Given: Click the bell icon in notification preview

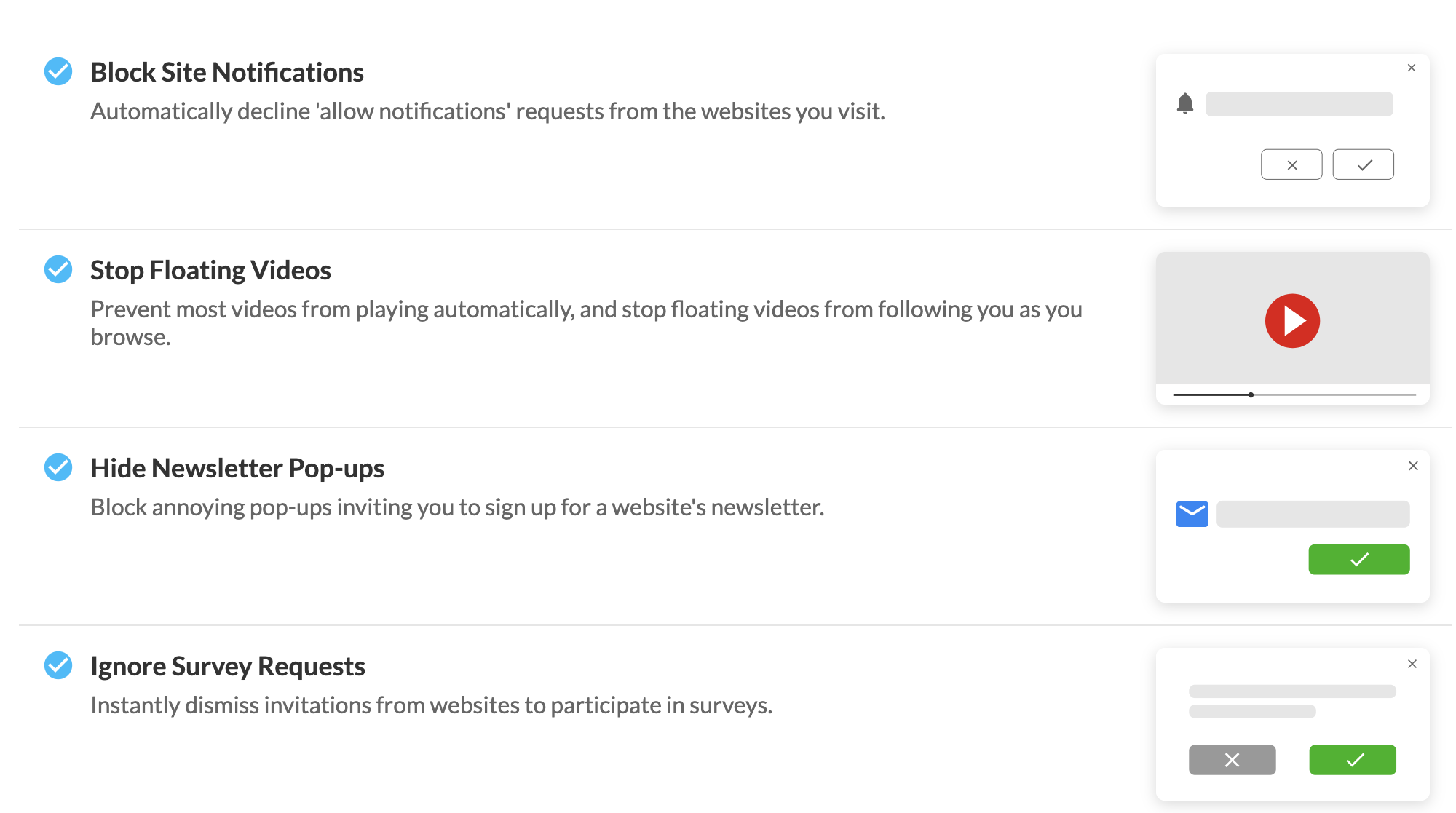Looking at the screenshot, I should click(x=1185, y=103).
